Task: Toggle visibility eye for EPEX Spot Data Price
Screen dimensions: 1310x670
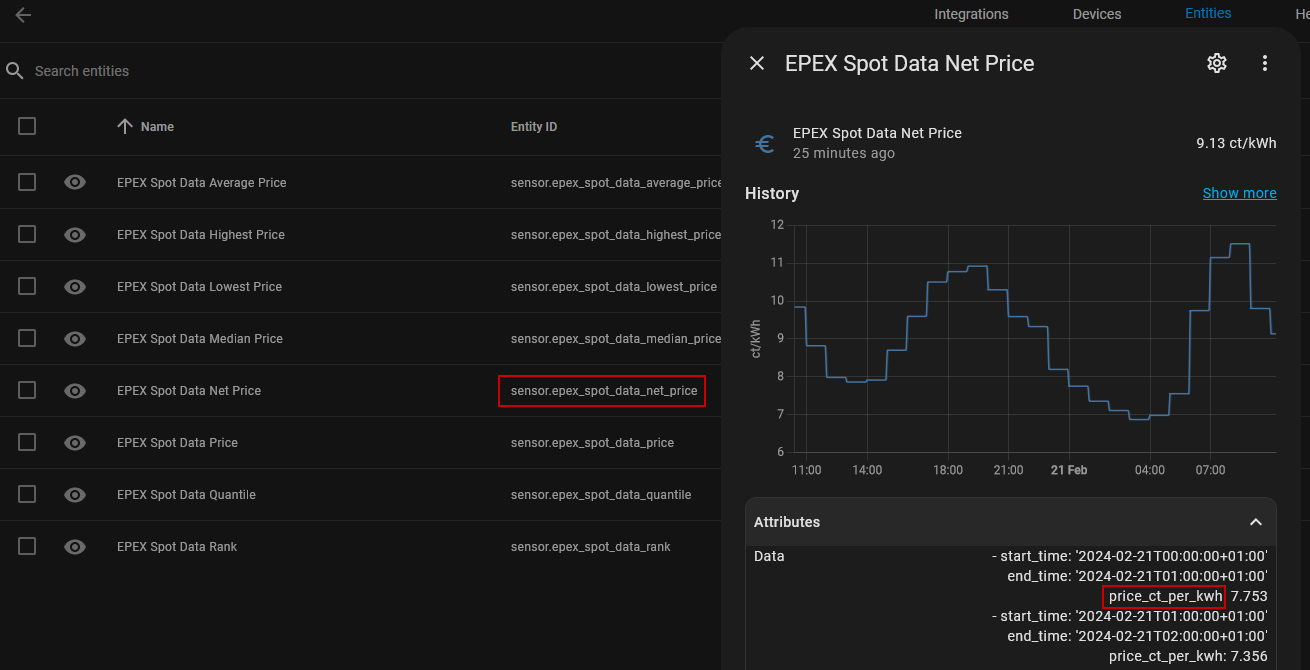Action: [x=75, y=442]
